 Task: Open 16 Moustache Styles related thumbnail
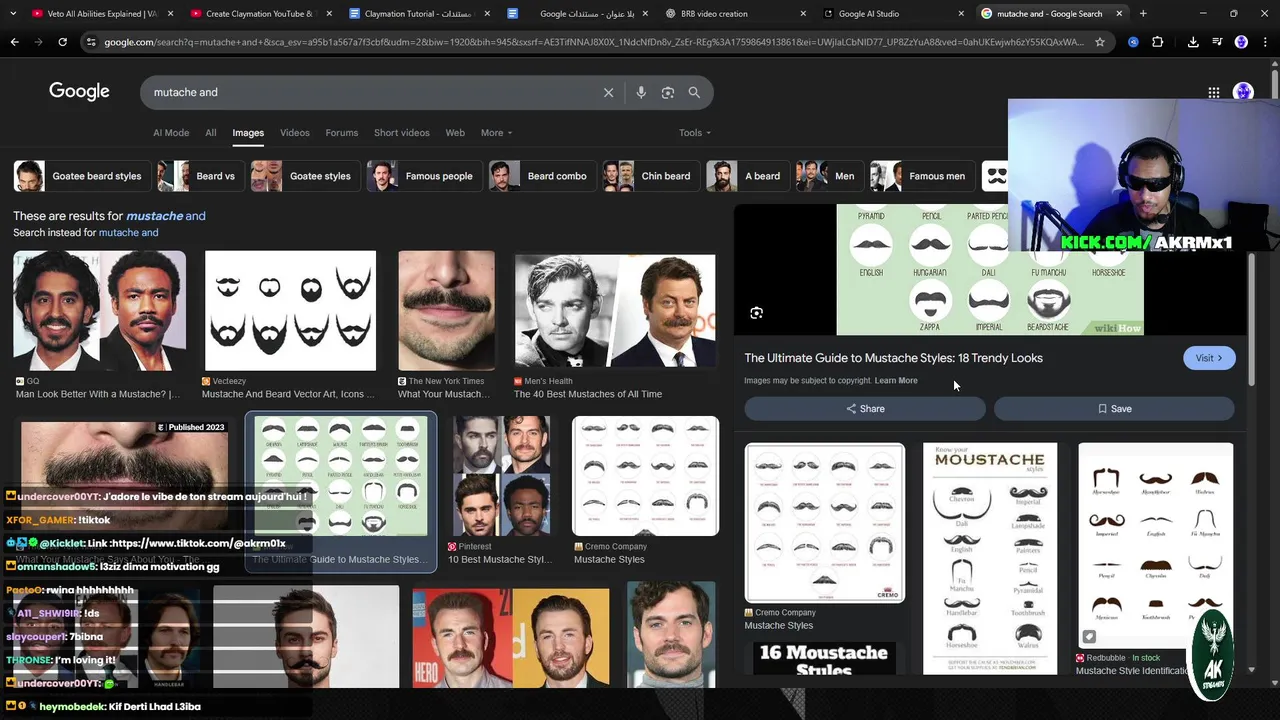(x=824, y=660)
